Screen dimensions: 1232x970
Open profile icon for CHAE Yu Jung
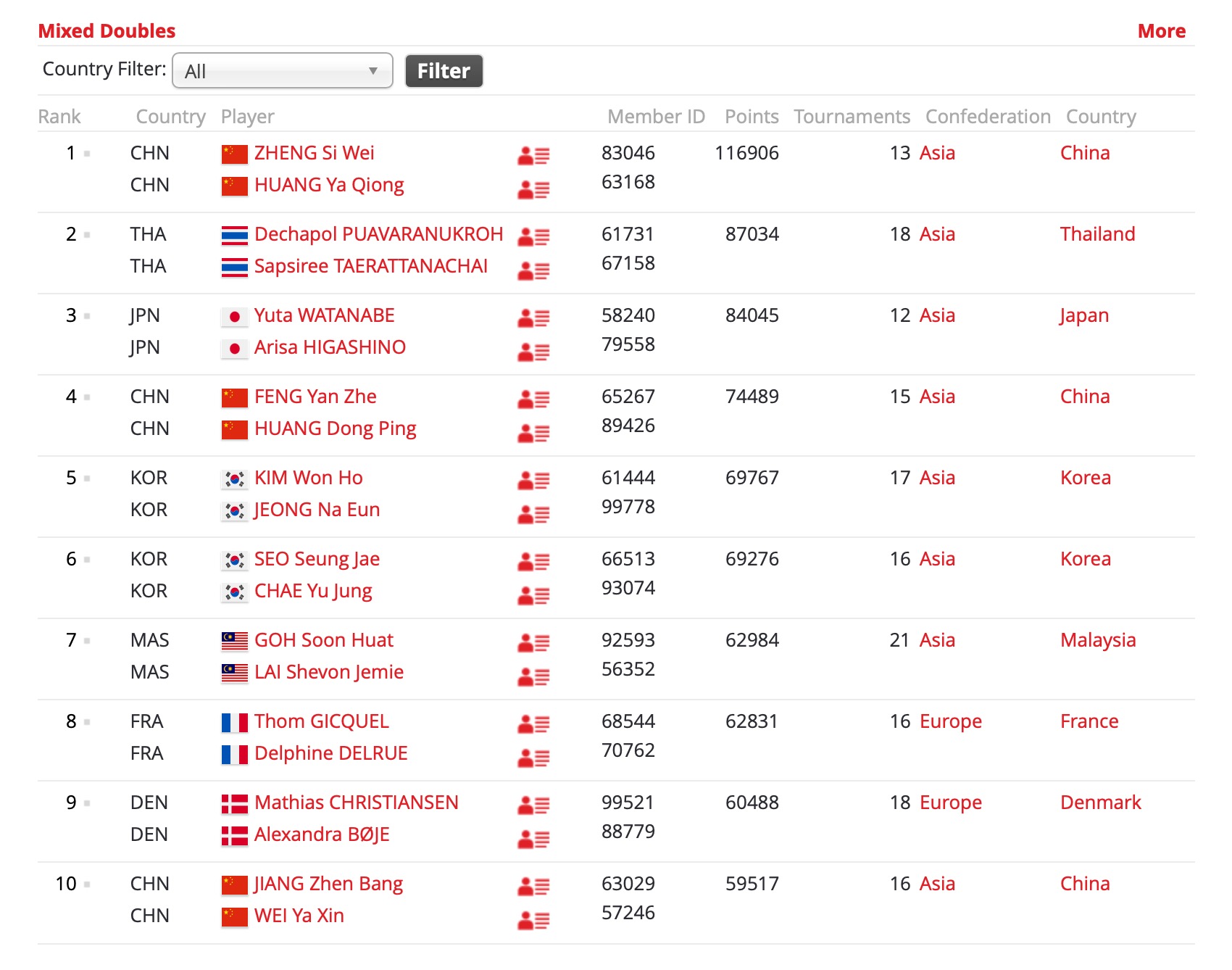(x=533, y=596)
